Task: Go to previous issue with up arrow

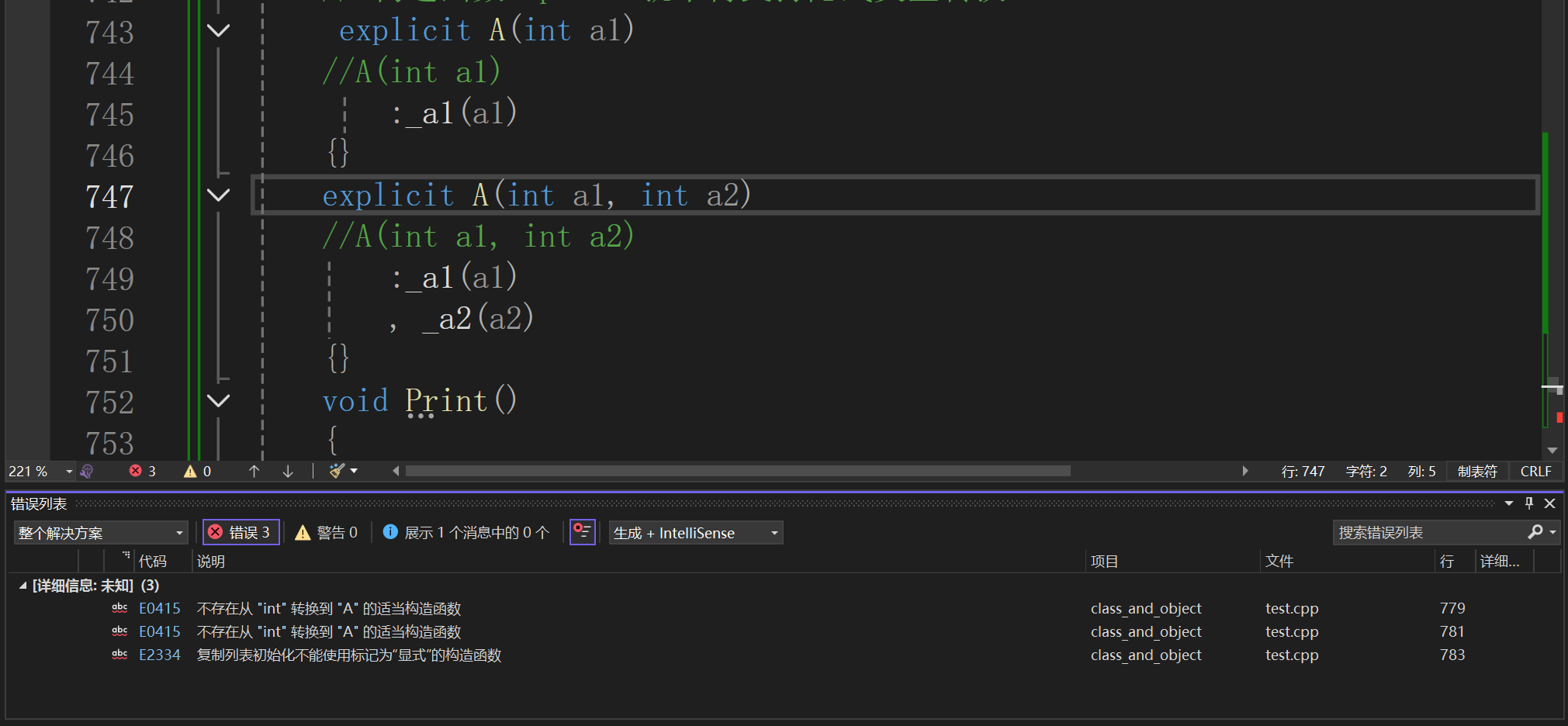Action: 254,472
